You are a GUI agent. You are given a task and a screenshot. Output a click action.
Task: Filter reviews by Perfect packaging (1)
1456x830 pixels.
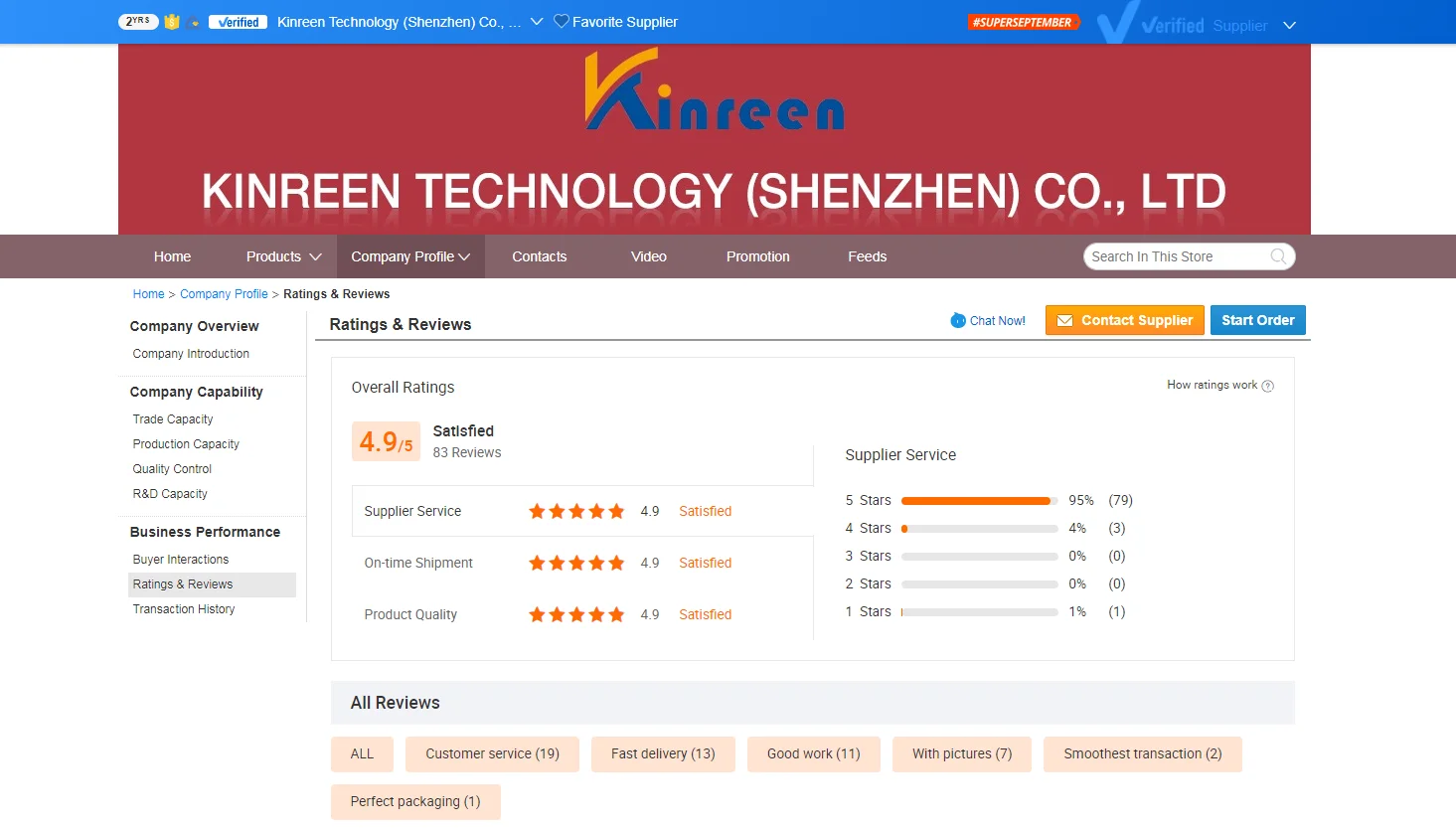click(x=415, y=802)
